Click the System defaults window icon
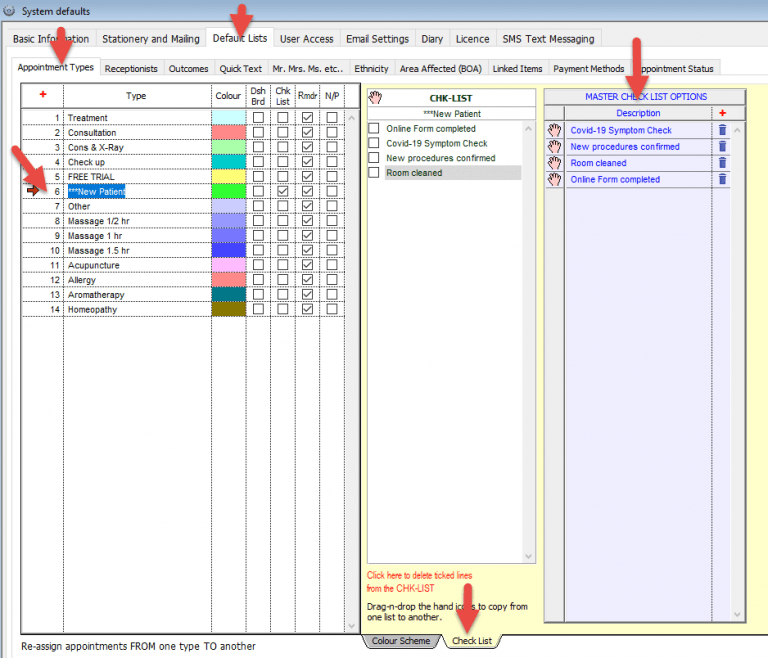The image size is (768, 658). click(9, 11)
